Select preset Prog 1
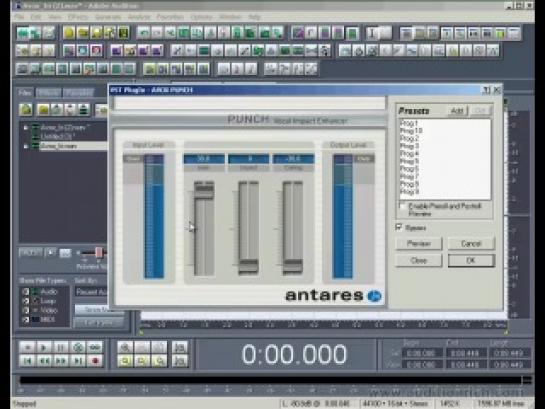 [409, 123]
